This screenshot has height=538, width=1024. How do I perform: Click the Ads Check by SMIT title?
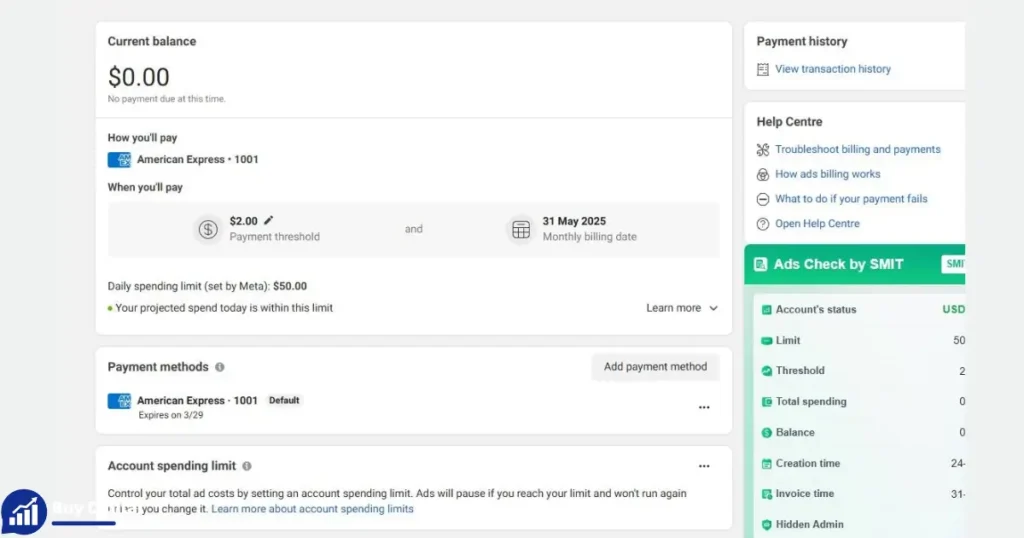[839, 264]
